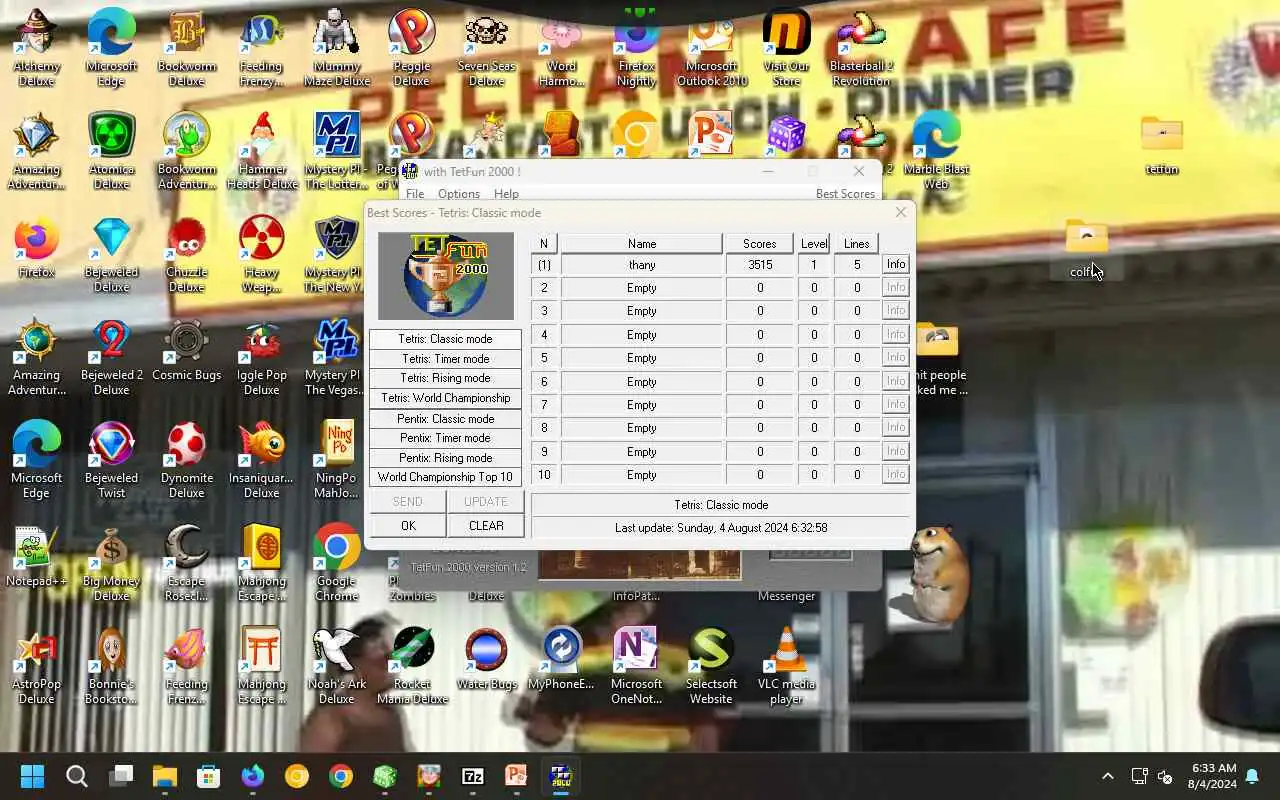Open the Microsoft OneNote desktop shortcut
Viewport: 1280px width, 800px height.
pos(637,666)
